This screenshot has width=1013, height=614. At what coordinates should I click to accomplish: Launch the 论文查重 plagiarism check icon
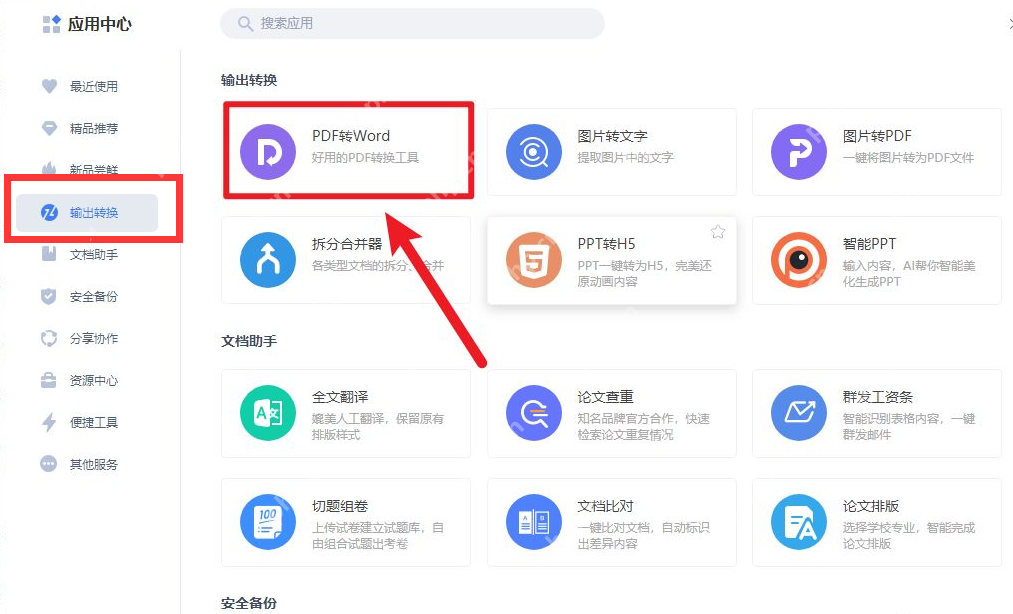tap(532, 413)
